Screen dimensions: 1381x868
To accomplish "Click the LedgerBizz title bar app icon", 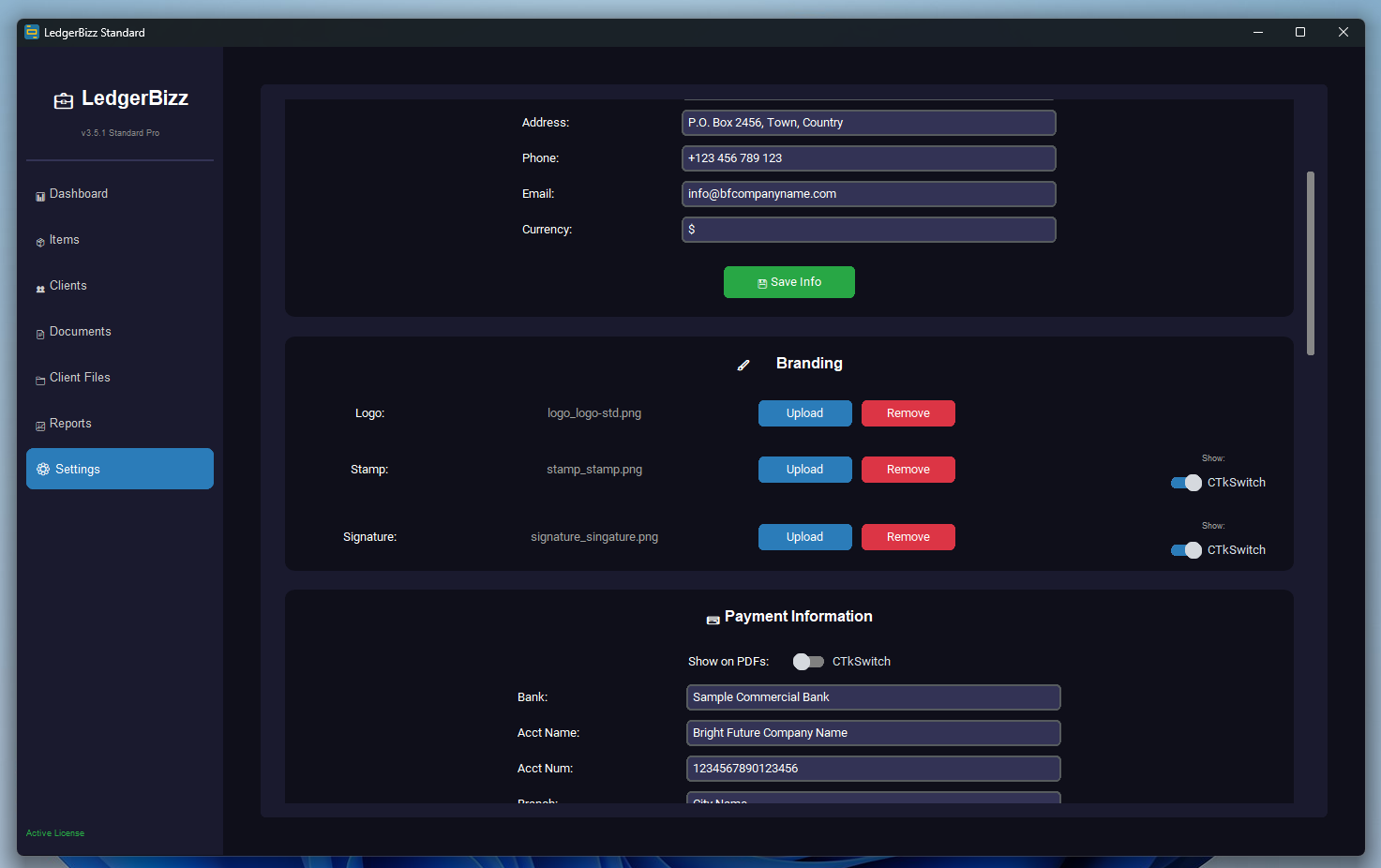I will [x=32, y=32].
